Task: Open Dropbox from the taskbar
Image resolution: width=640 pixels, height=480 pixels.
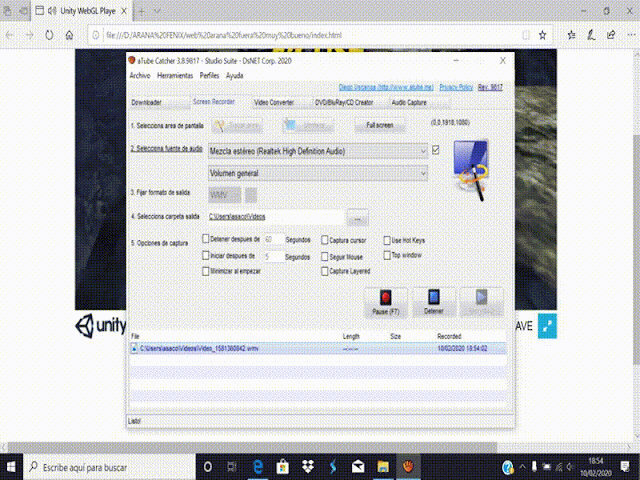Action: click(308, 467)
